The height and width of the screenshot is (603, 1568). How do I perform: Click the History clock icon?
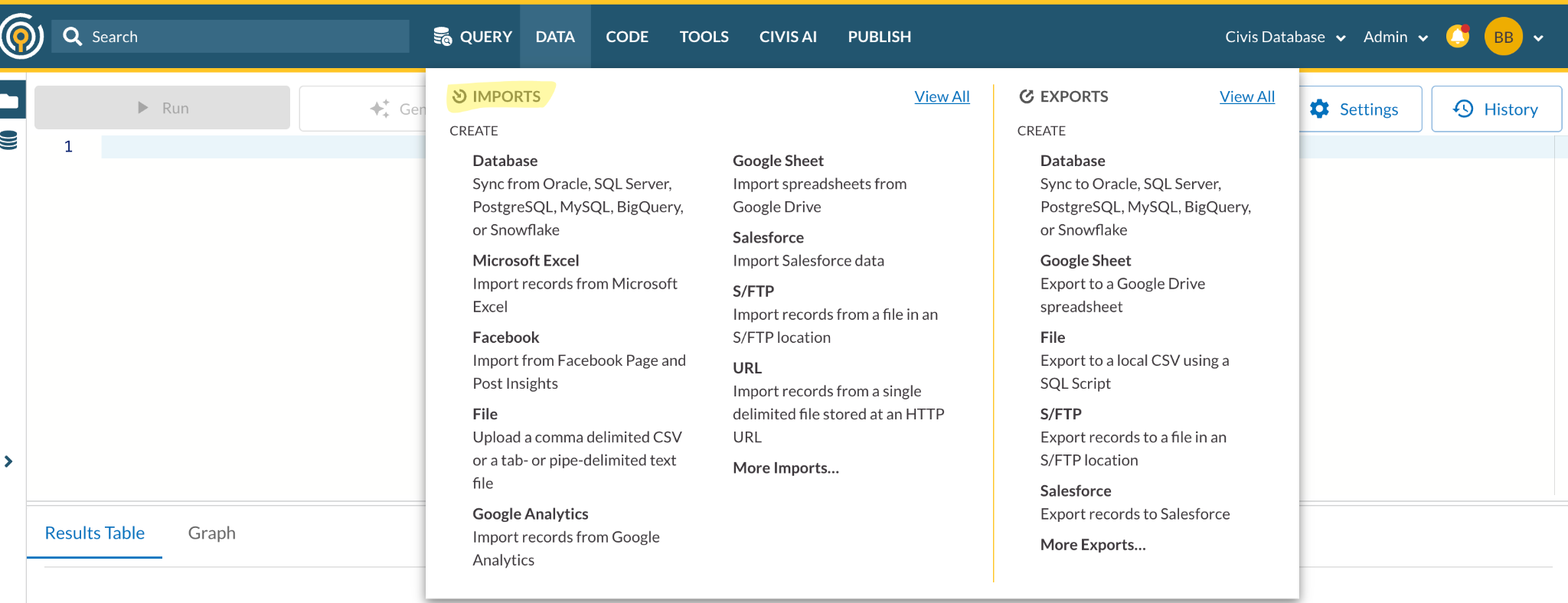(x=1463, y=109)
